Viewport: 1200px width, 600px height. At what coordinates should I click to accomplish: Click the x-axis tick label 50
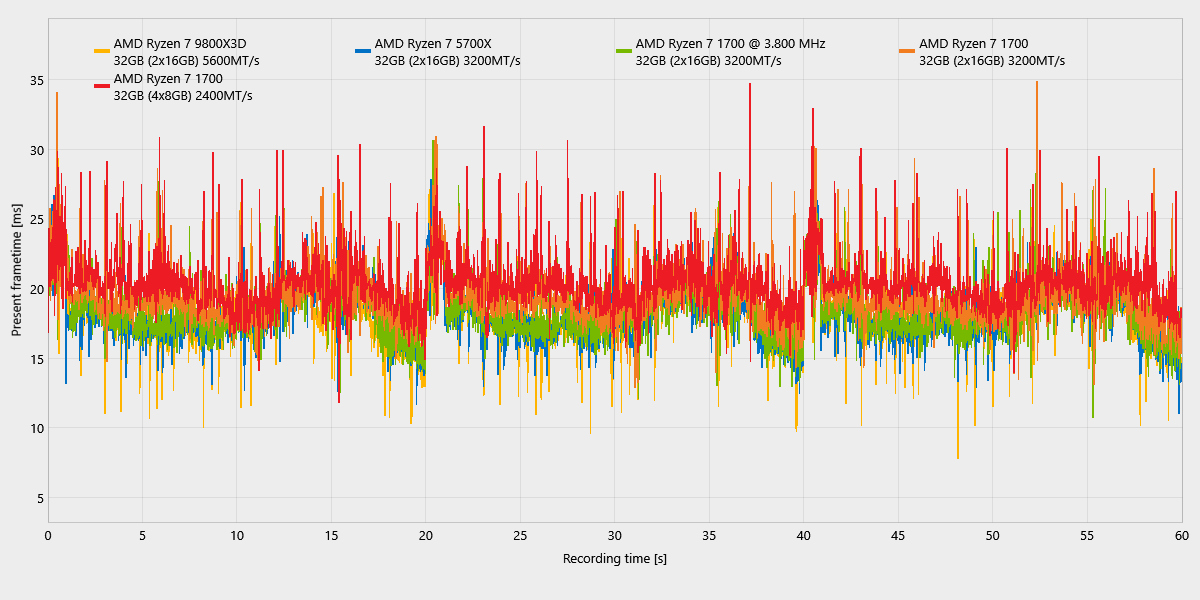pyautogui.click(x=993, y=535)
